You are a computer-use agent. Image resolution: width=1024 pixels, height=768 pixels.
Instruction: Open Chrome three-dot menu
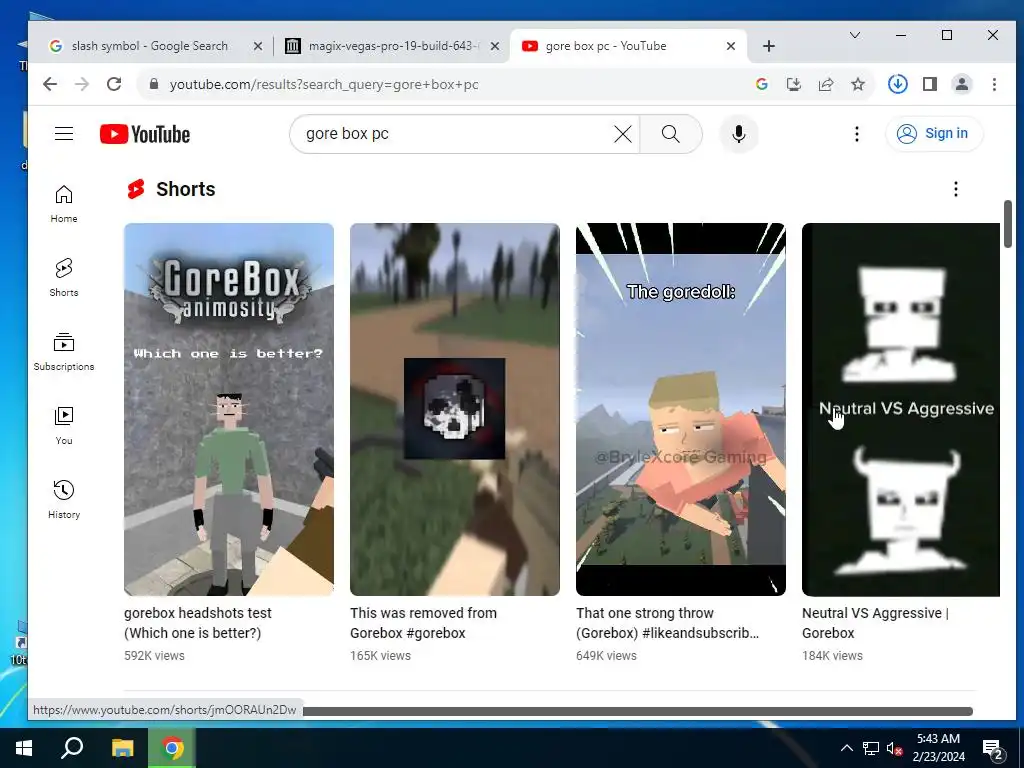[994, 84]
